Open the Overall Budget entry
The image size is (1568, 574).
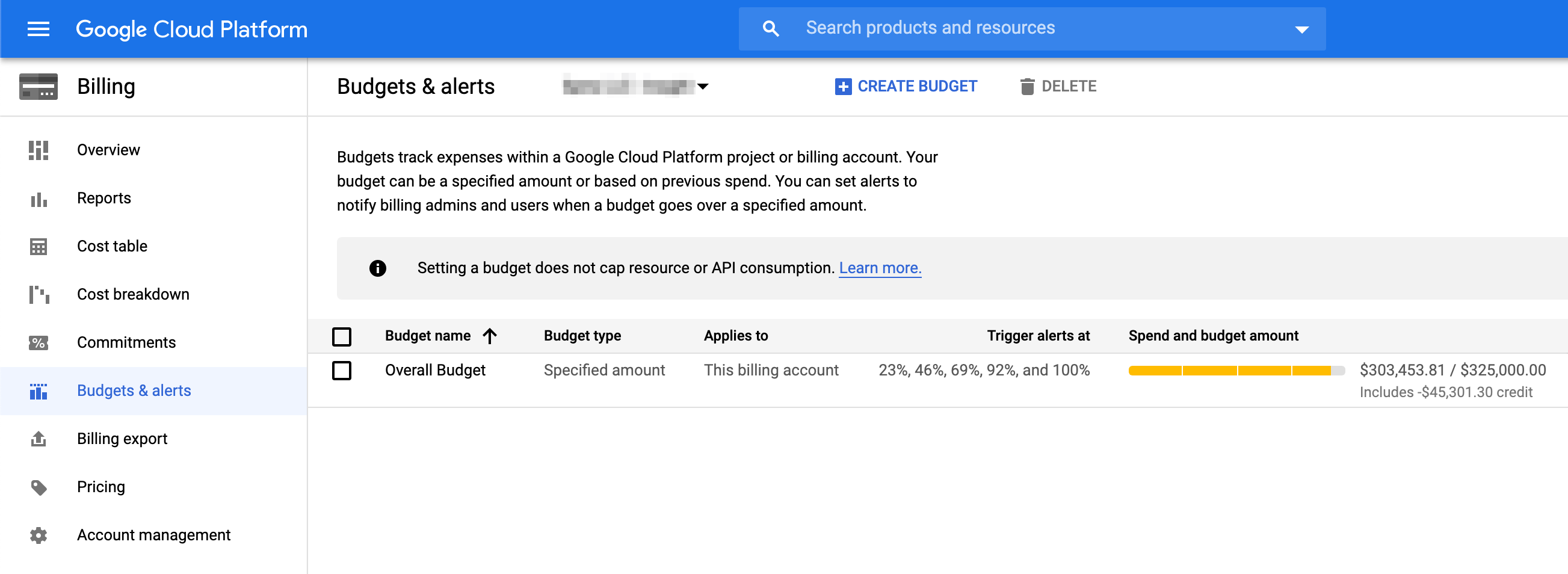[x=434, y=370]
